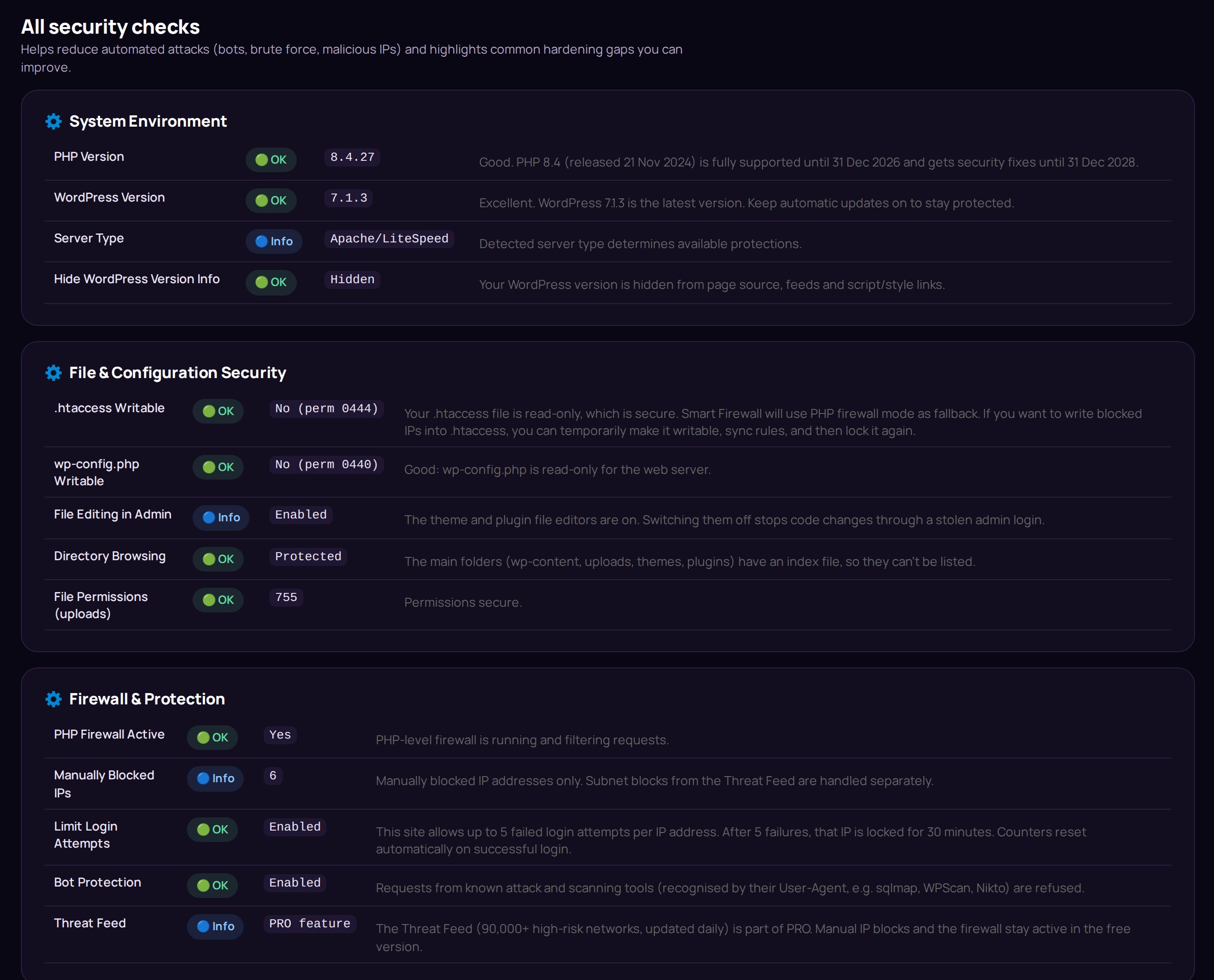Click the OK badge for Hide WordPress Version Info
The height and width of the screenshot is (980, 1214).
271,282
